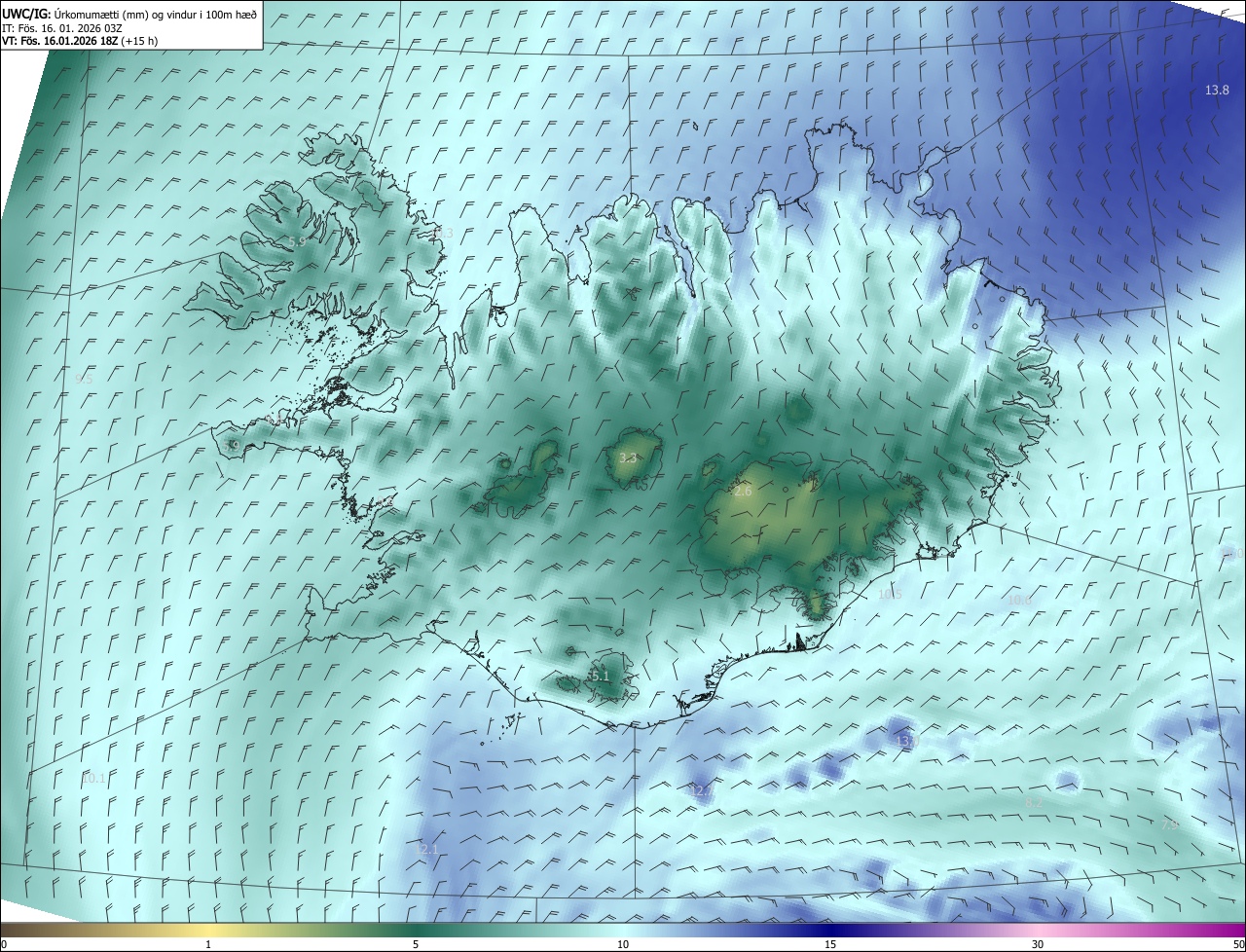This screenshot has height=952, width=1246.
Task: Click the 12.7 value label
Action: 700,790
